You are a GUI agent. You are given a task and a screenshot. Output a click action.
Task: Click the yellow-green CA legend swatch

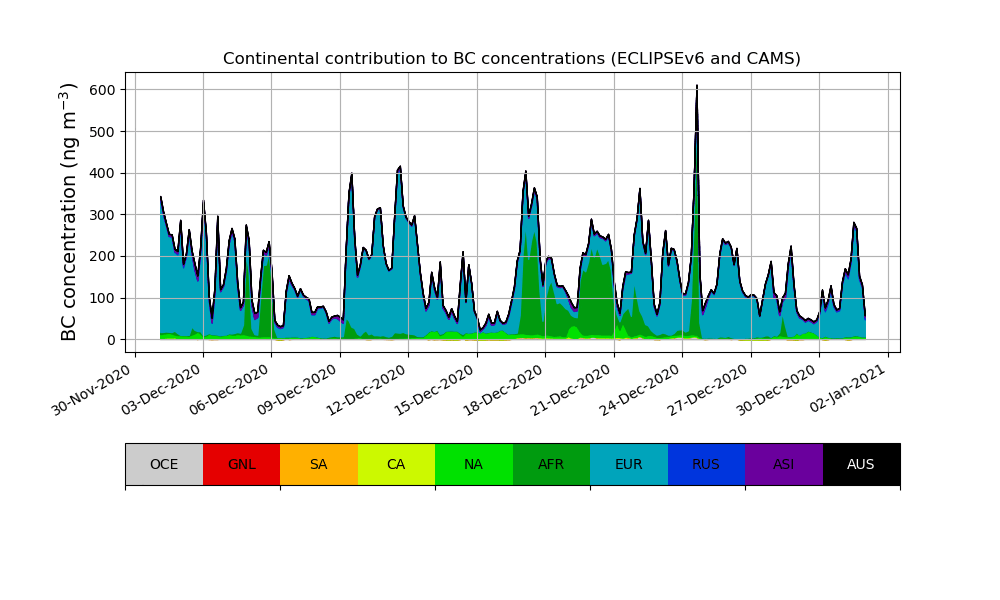pos(396,464)
